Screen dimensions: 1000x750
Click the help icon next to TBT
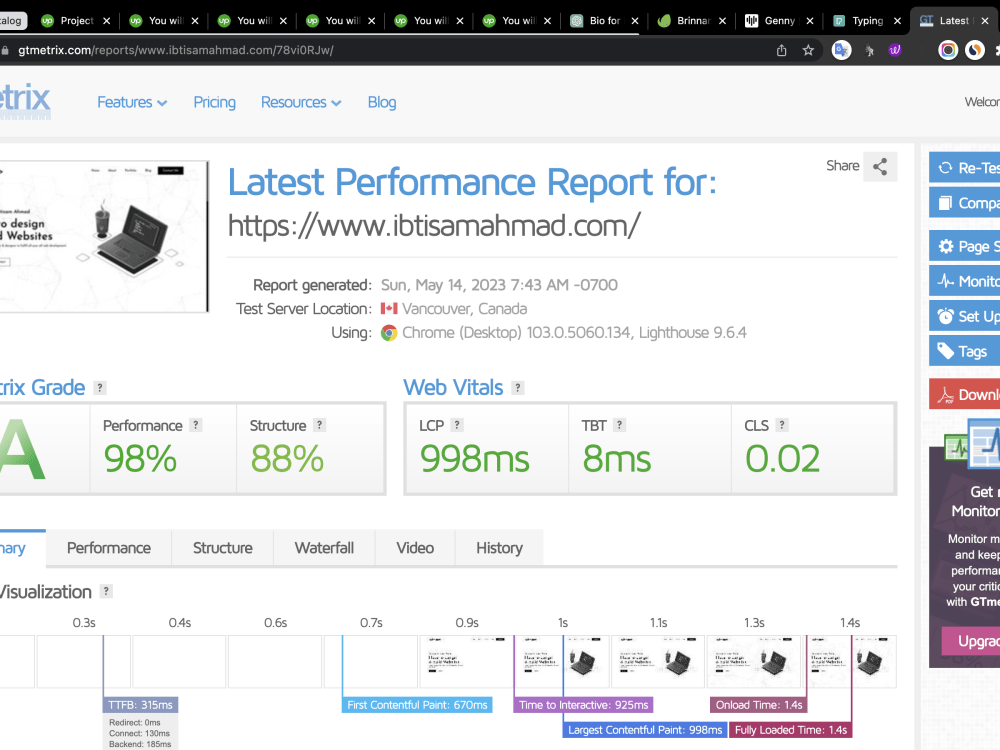[x=619, y=425]
